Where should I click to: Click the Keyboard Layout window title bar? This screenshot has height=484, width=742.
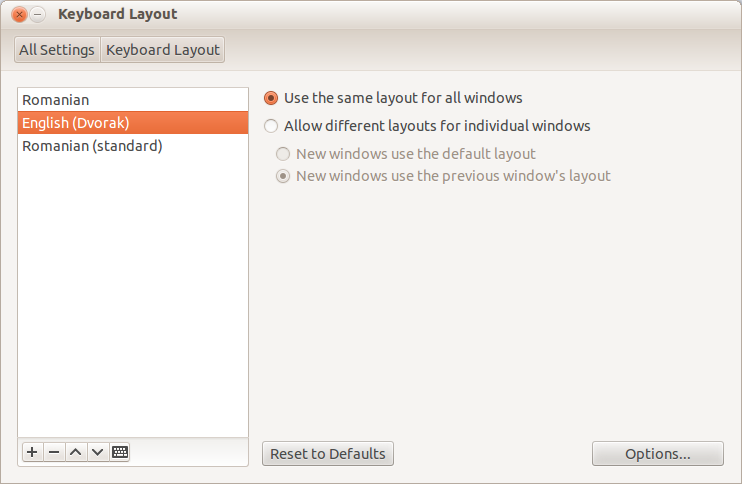(400, 15)
